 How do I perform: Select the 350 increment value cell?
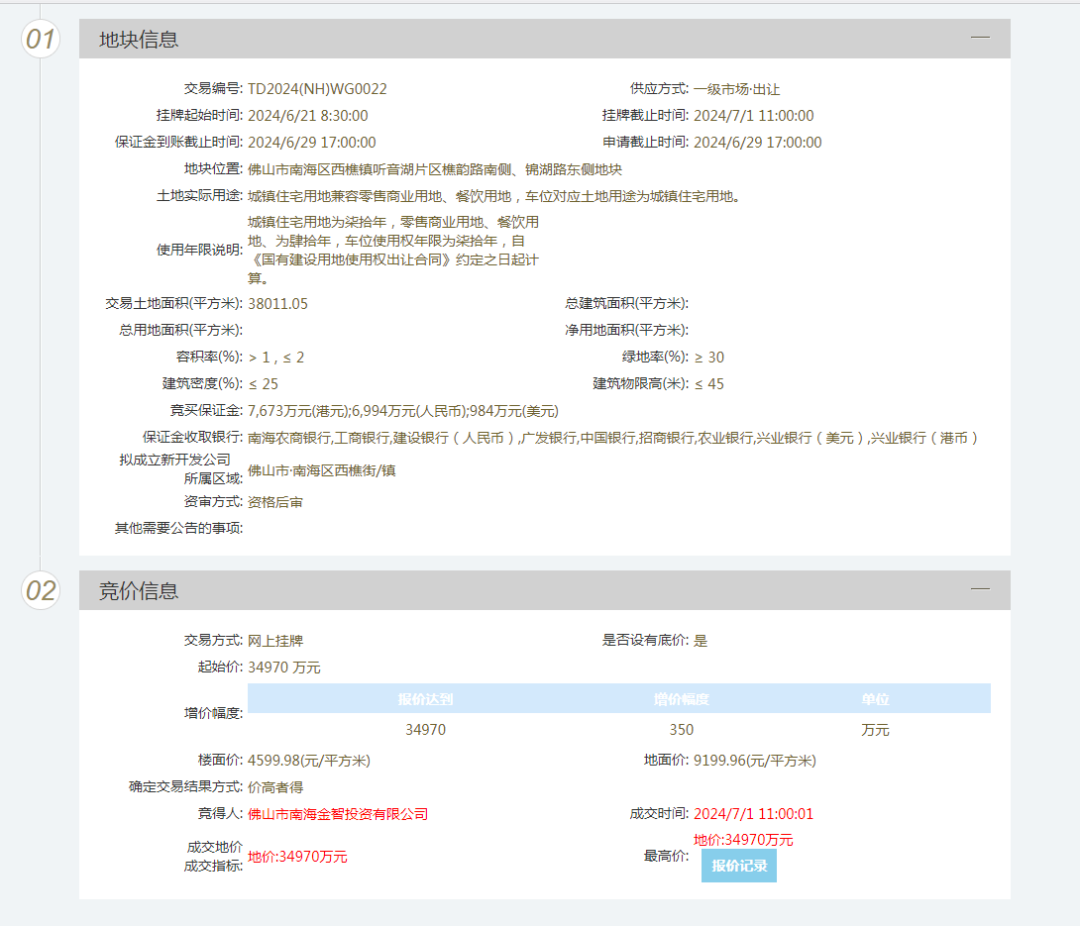(681, 730)
